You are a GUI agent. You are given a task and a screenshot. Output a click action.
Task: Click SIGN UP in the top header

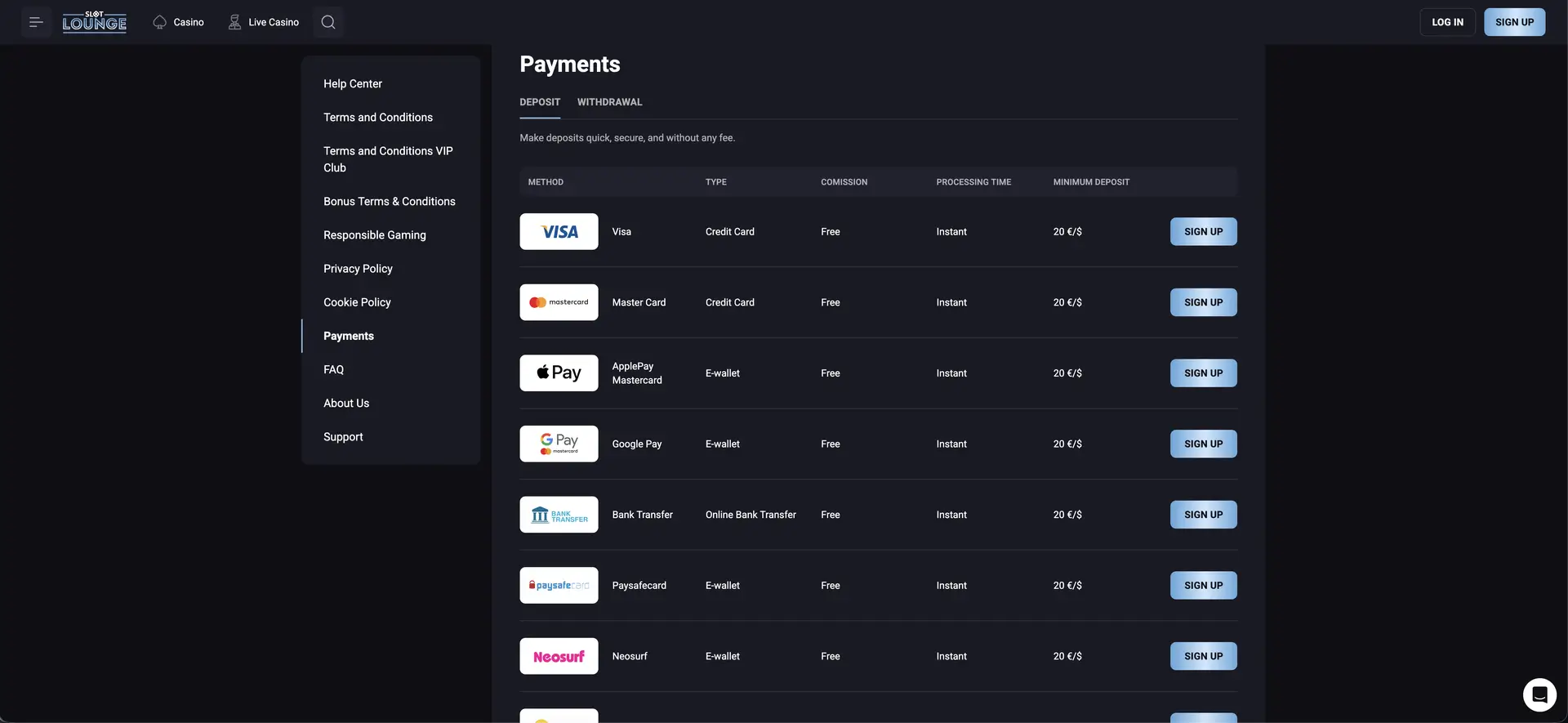click(1514, 22)
